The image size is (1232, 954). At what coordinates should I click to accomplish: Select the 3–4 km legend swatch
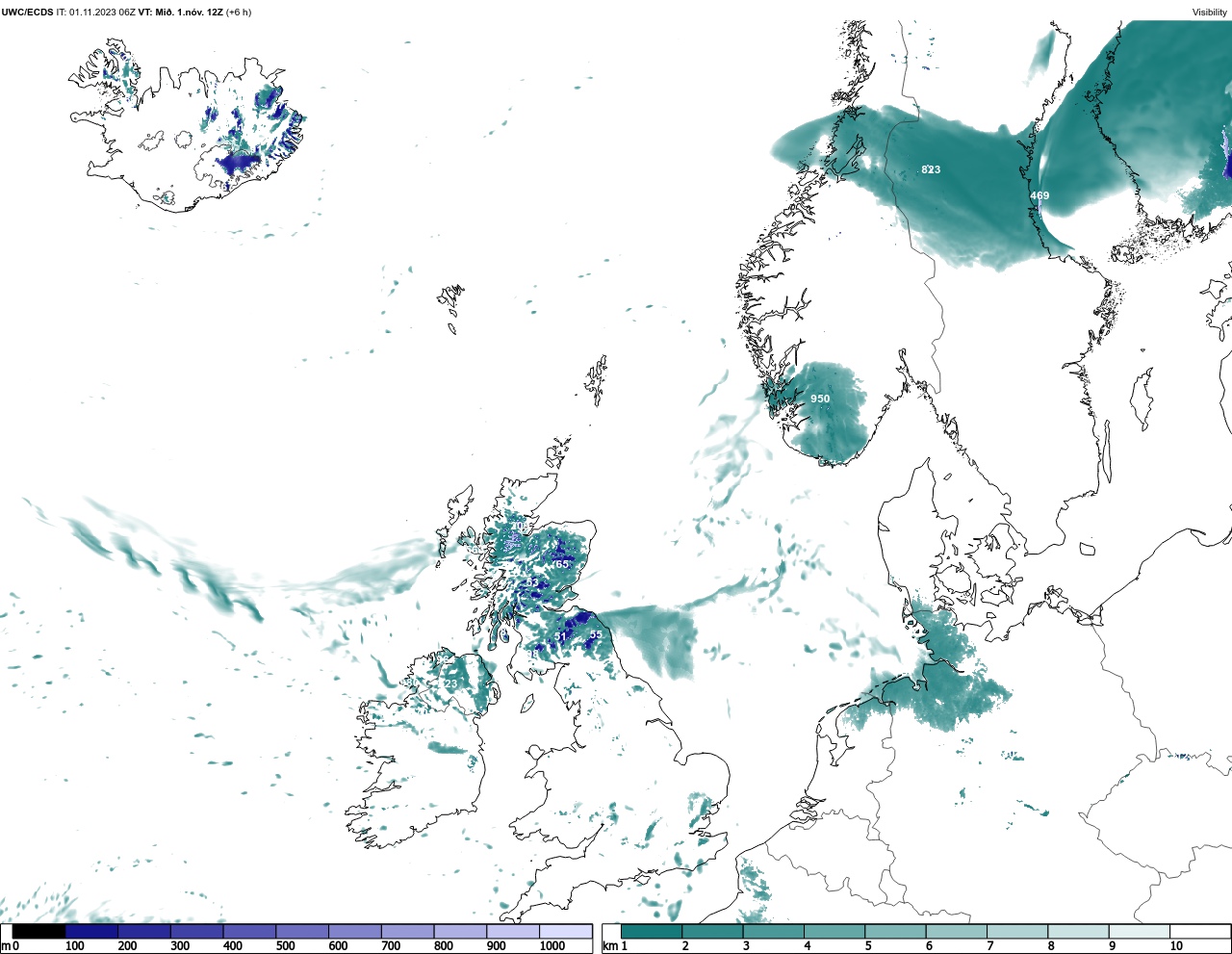774,931
